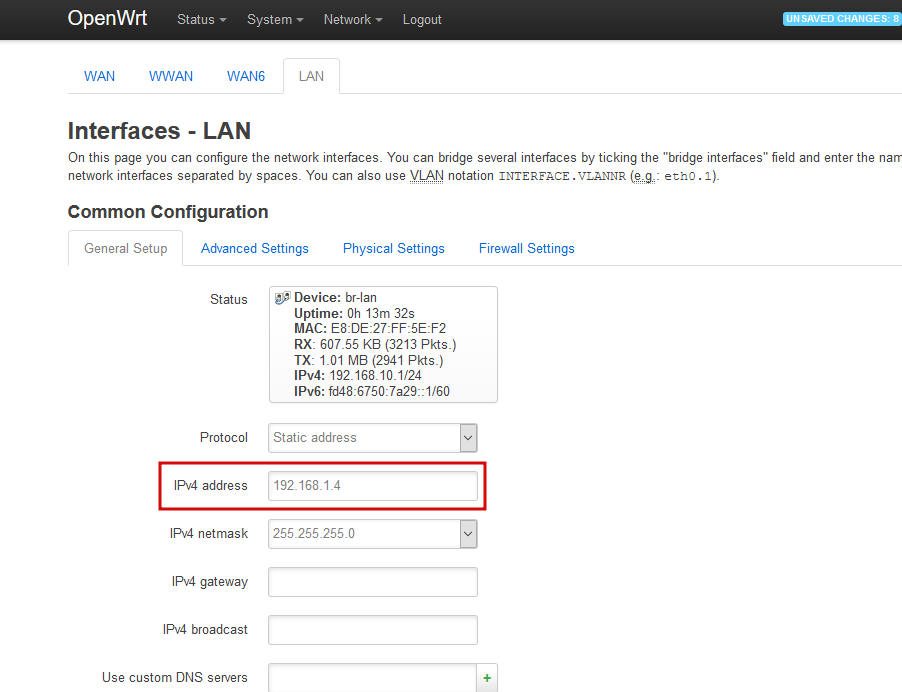Image resolution: width=902 pixels, height=692 pixels.
Task: Switch to Physical Settings
Action: tap(393, 248)
